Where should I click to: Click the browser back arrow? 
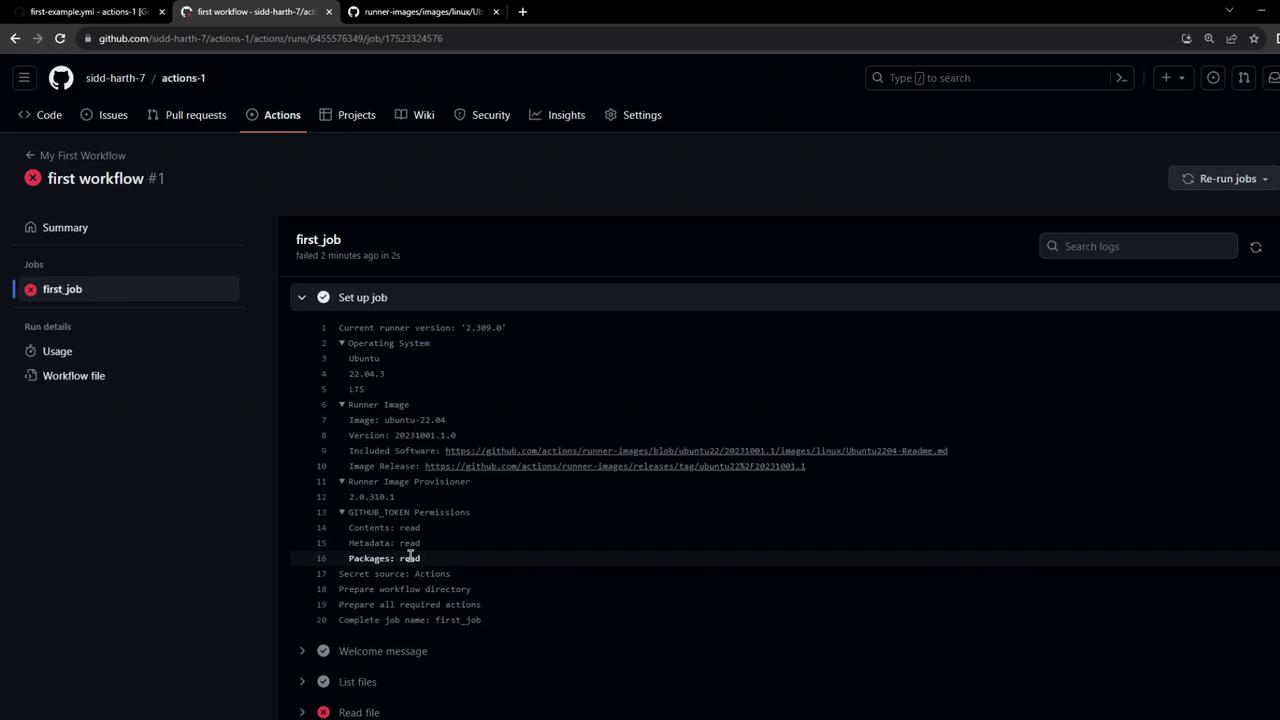(15, 38)
